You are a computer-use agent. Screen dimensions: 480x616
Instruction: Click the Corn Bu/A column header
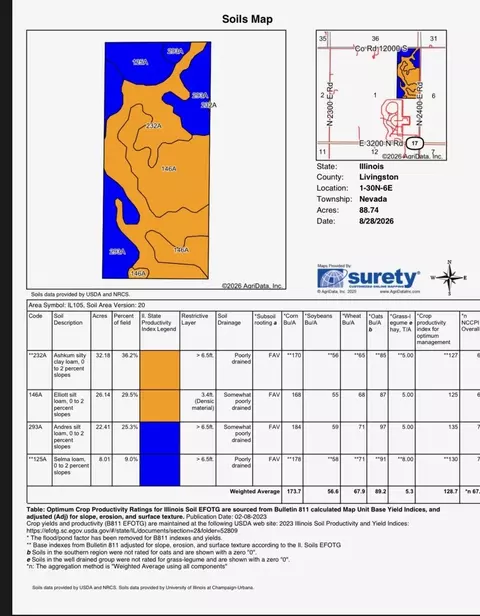click(291, 319)
